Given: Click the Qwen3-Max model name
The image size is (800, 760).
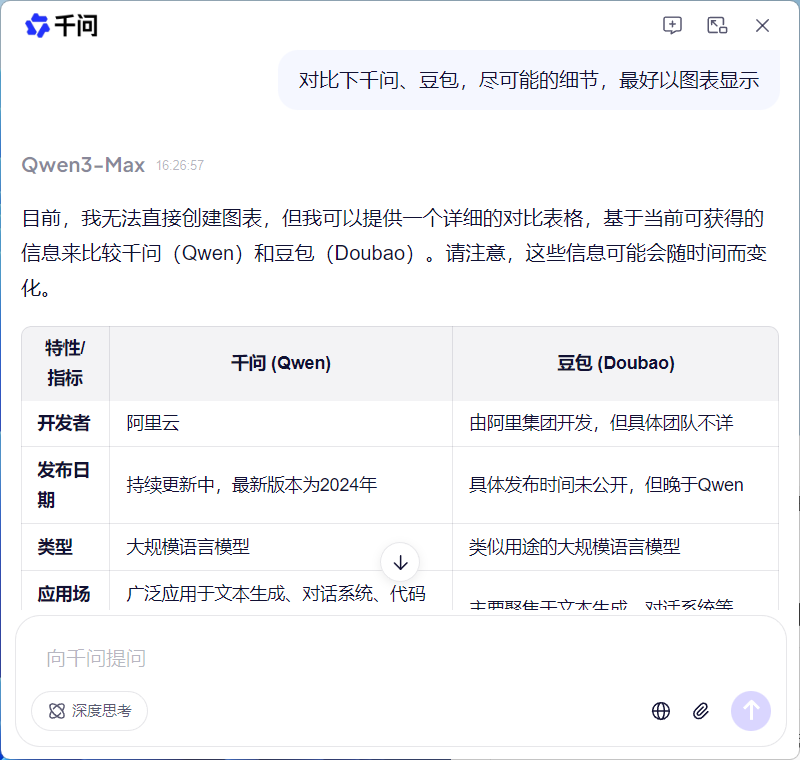Looking at the screenshot, I should click(x=83, y=165).
